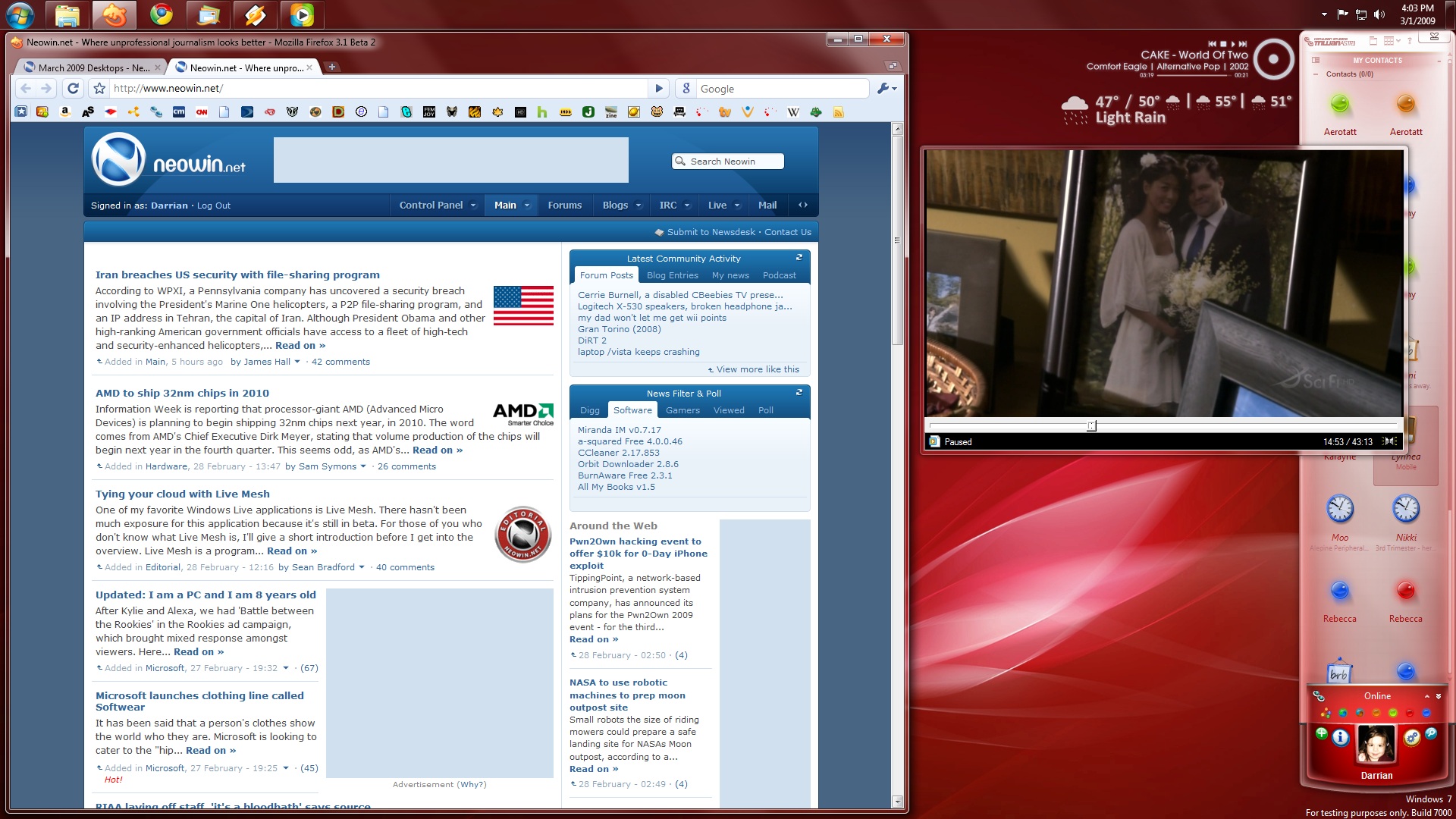The image size is (1456, 819).
Task: Click Trillian search magnifier icon
Action: pyautogui.click(x=1431, y=733)
